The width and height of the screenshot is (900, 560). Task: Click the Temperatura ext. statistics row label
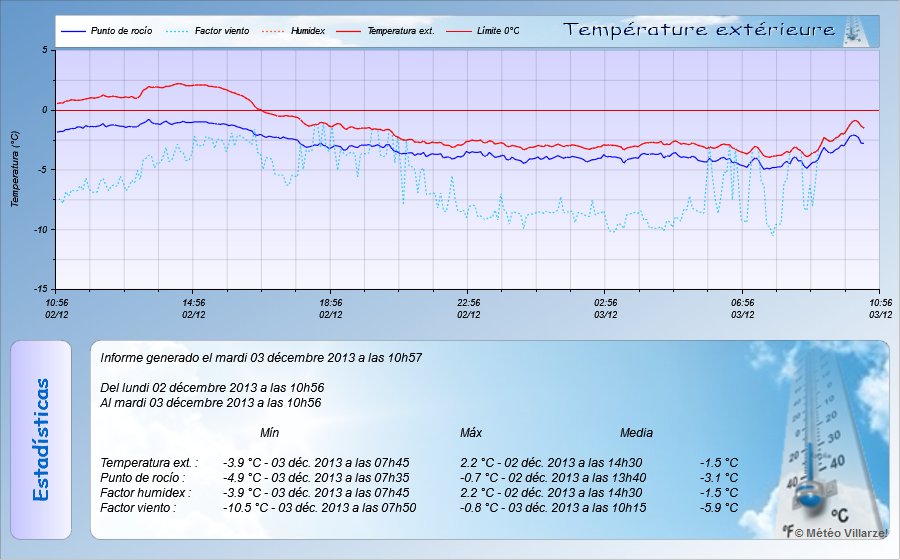pyautogui.click(x=149, y=463)
